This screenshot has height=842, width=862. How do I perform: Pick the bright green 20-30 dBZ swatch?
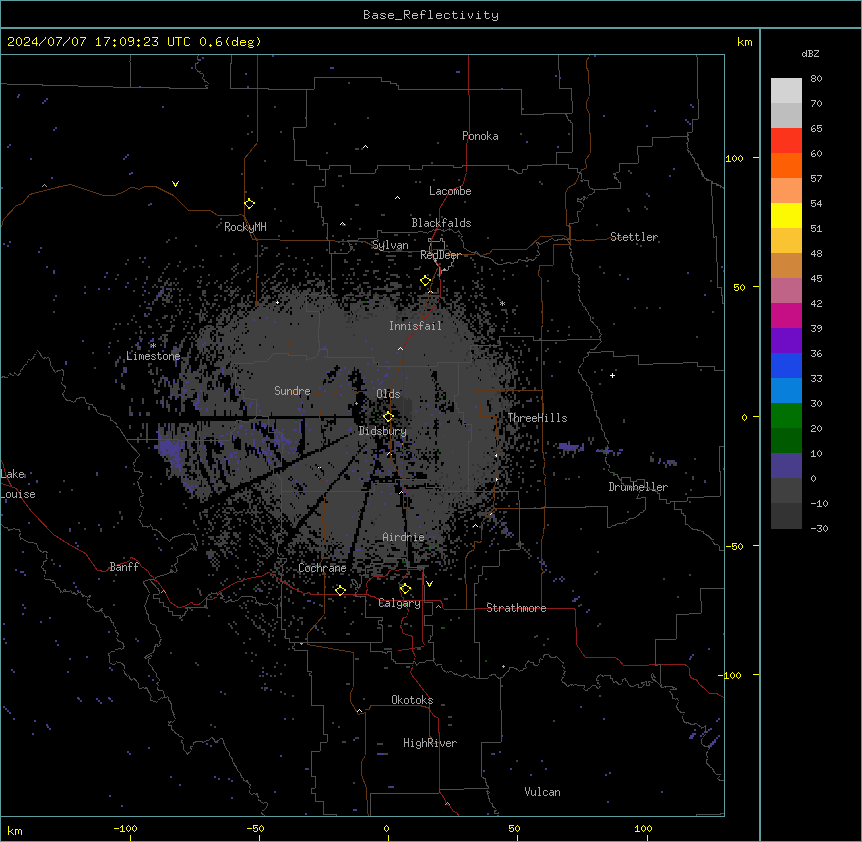click(x=786, y=416)
